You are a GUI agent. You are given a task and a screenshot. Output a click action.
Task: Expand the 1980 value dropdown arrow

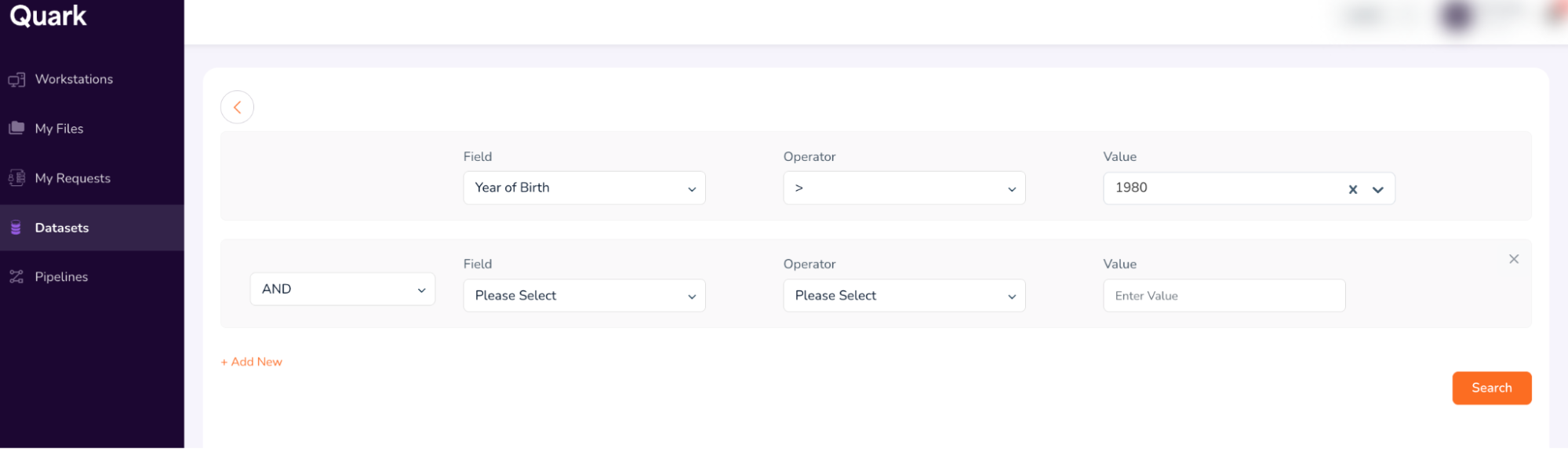tap(1378, 189)
